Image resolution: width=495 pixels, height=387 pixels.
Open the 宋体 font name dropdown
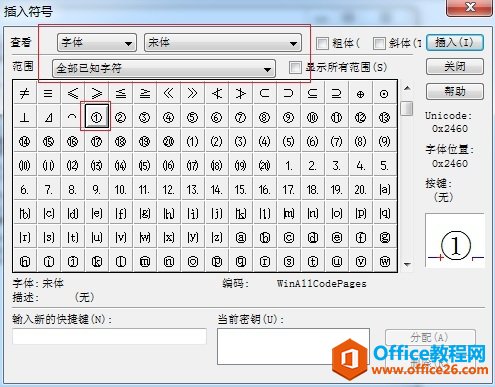223,43
